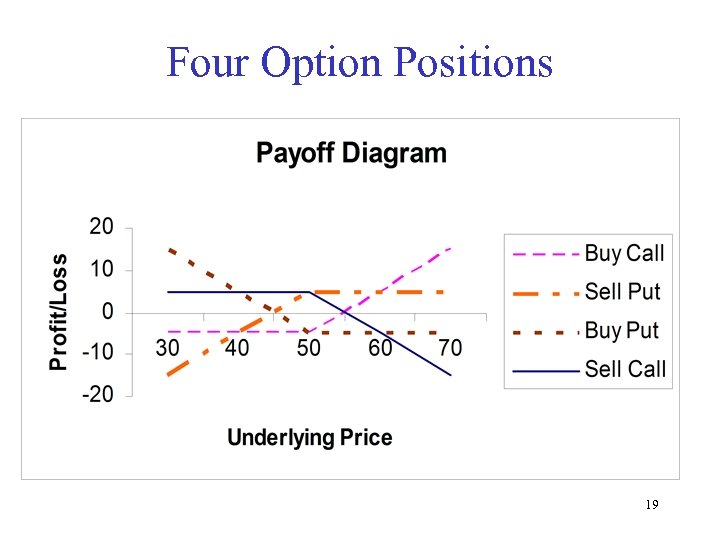
Task: Click the navy solid Sell Call legend swatch
Action: point(545,370)
